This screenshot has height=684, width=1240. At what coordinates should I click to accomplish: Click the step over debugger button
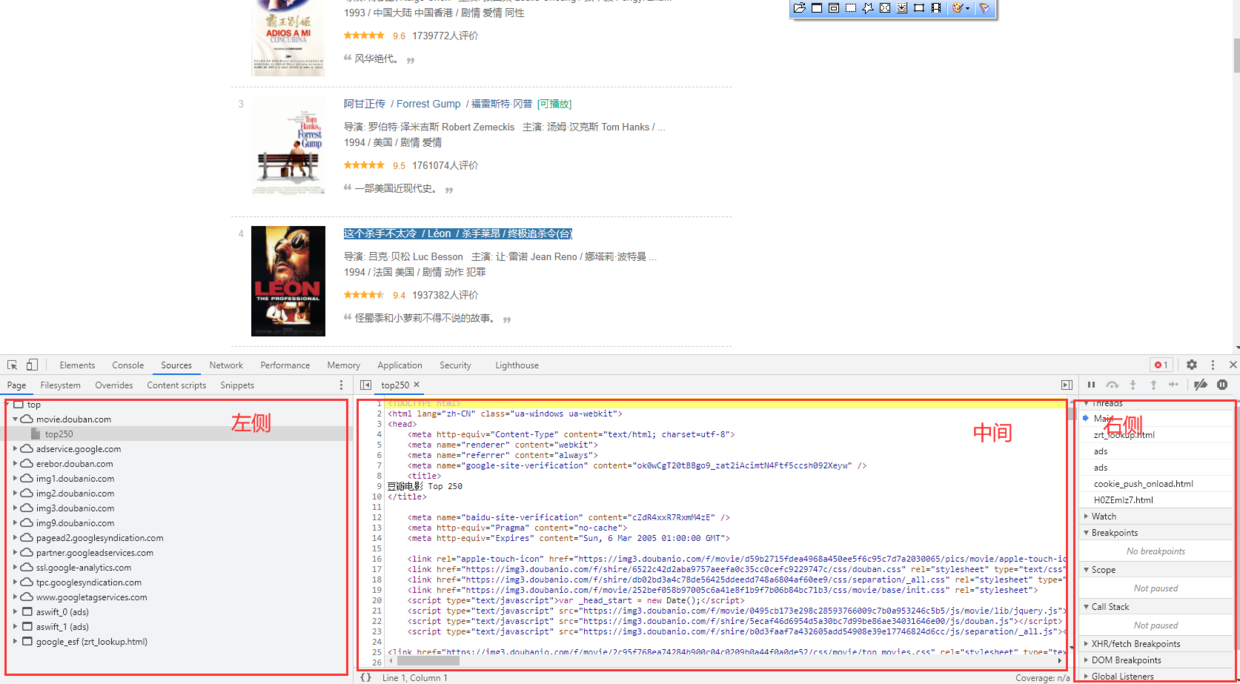(1112, 385)
